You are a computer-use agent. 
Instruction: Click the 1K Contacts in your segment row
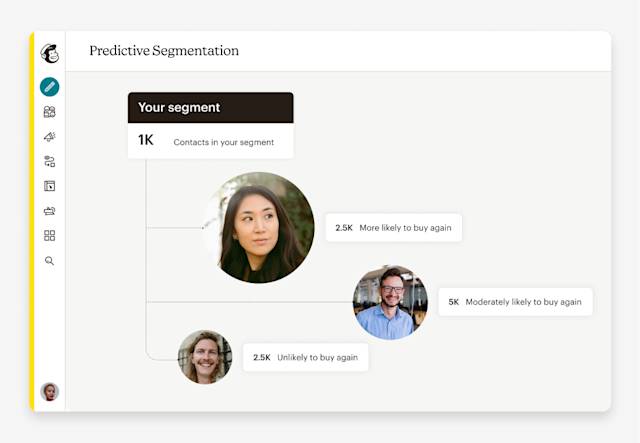coord(211,141)
